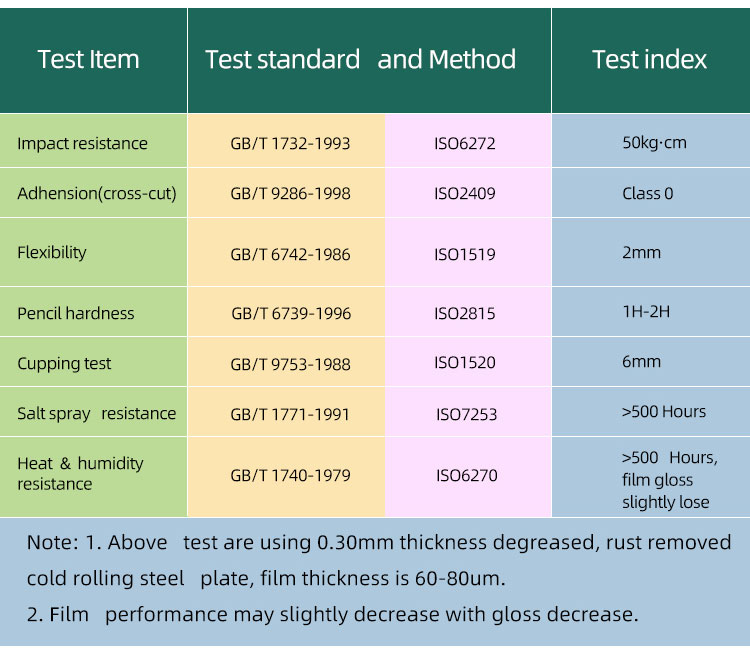Click the 50kg·cm test index value
Image resolution: width=750 pixels, height=653 pixels.
tap(654, 143)
